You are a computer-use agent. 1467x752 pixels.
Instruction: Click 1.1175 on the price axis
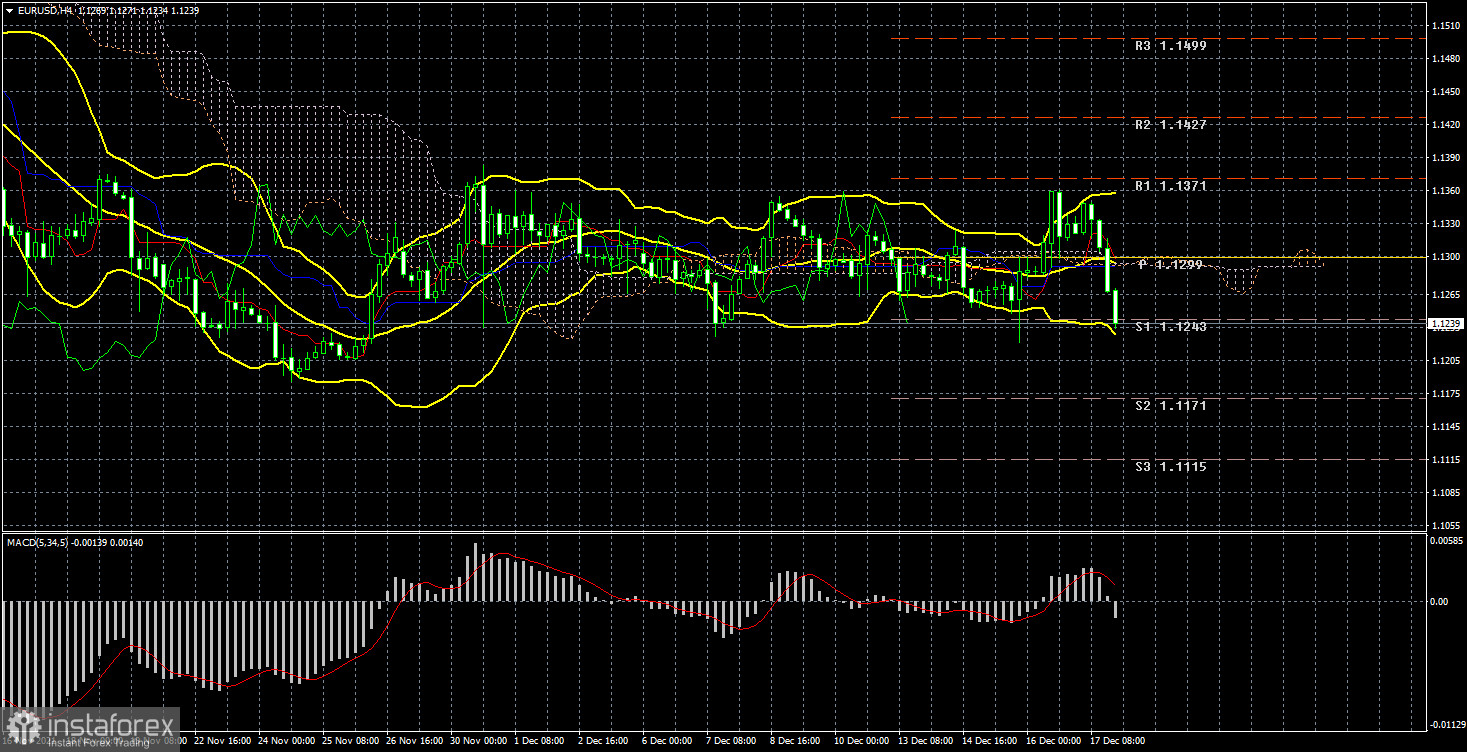click(1446, 393)
